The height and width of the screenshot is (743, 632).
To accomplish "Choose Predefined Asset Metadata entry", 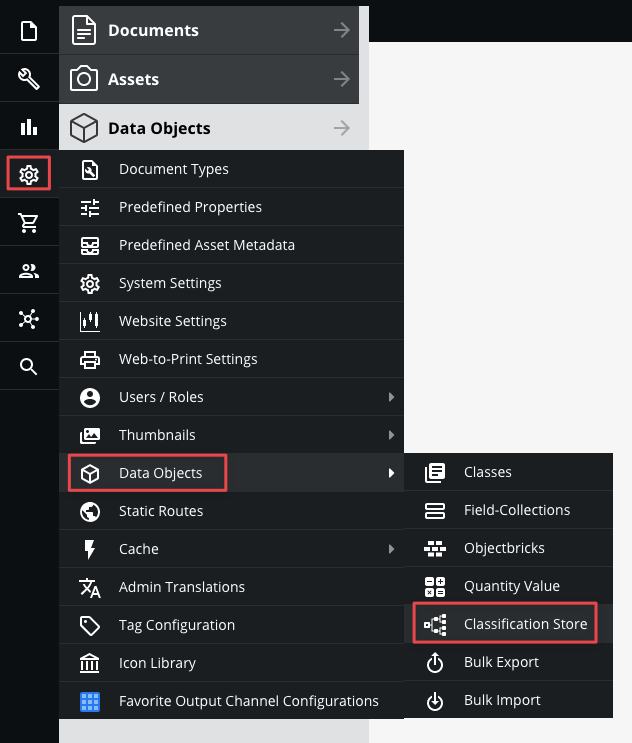I will coord(231,245).
